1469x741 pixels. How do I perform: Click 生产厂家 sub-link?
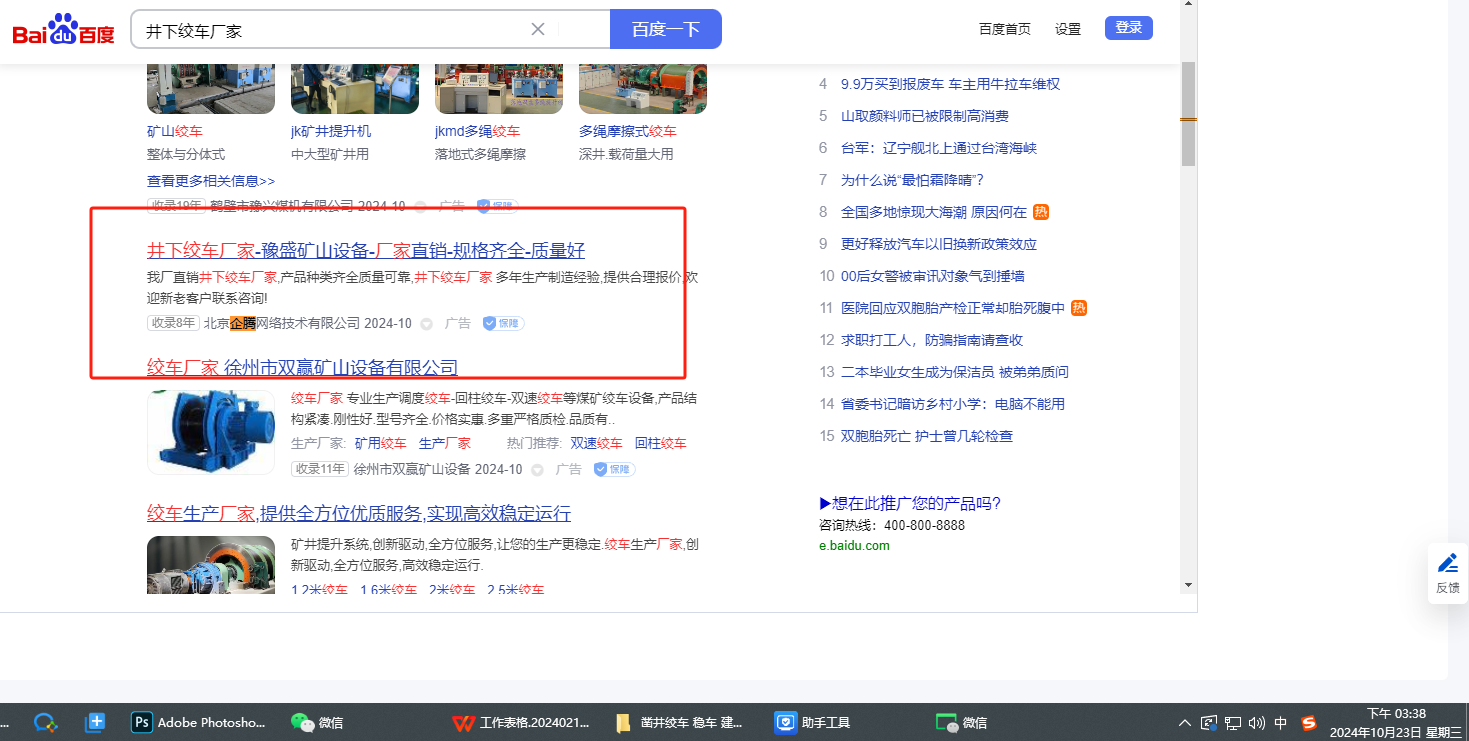445,443
